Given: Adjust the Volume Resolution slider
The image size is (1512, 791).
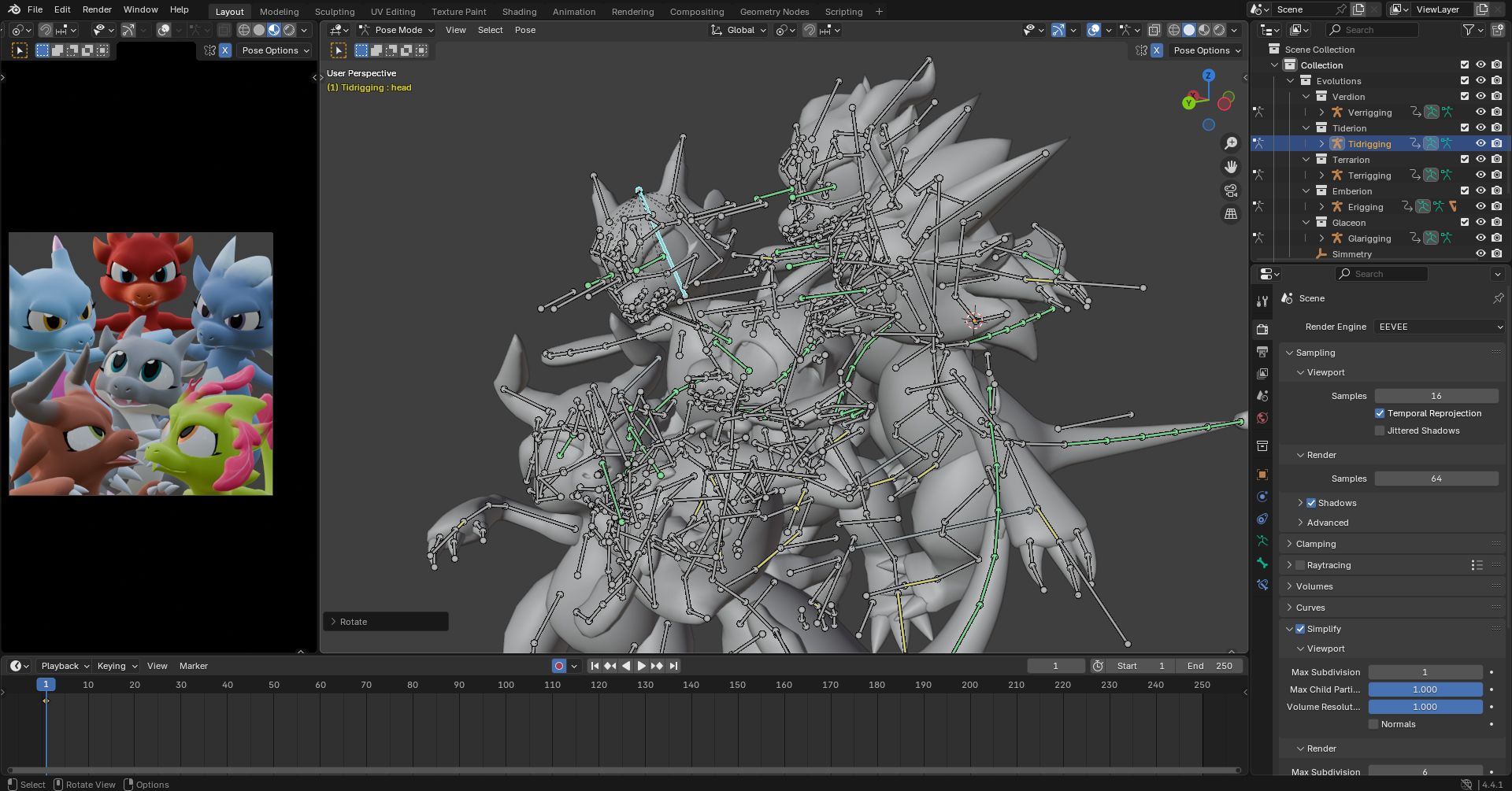Looking at the screenshot, I should click(x=1425, y=707).
